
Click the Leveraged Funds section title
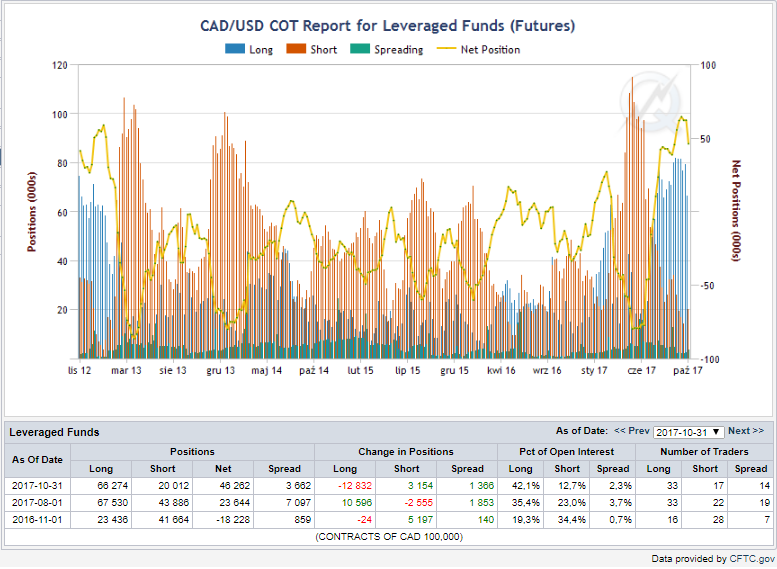click(55, 432)
